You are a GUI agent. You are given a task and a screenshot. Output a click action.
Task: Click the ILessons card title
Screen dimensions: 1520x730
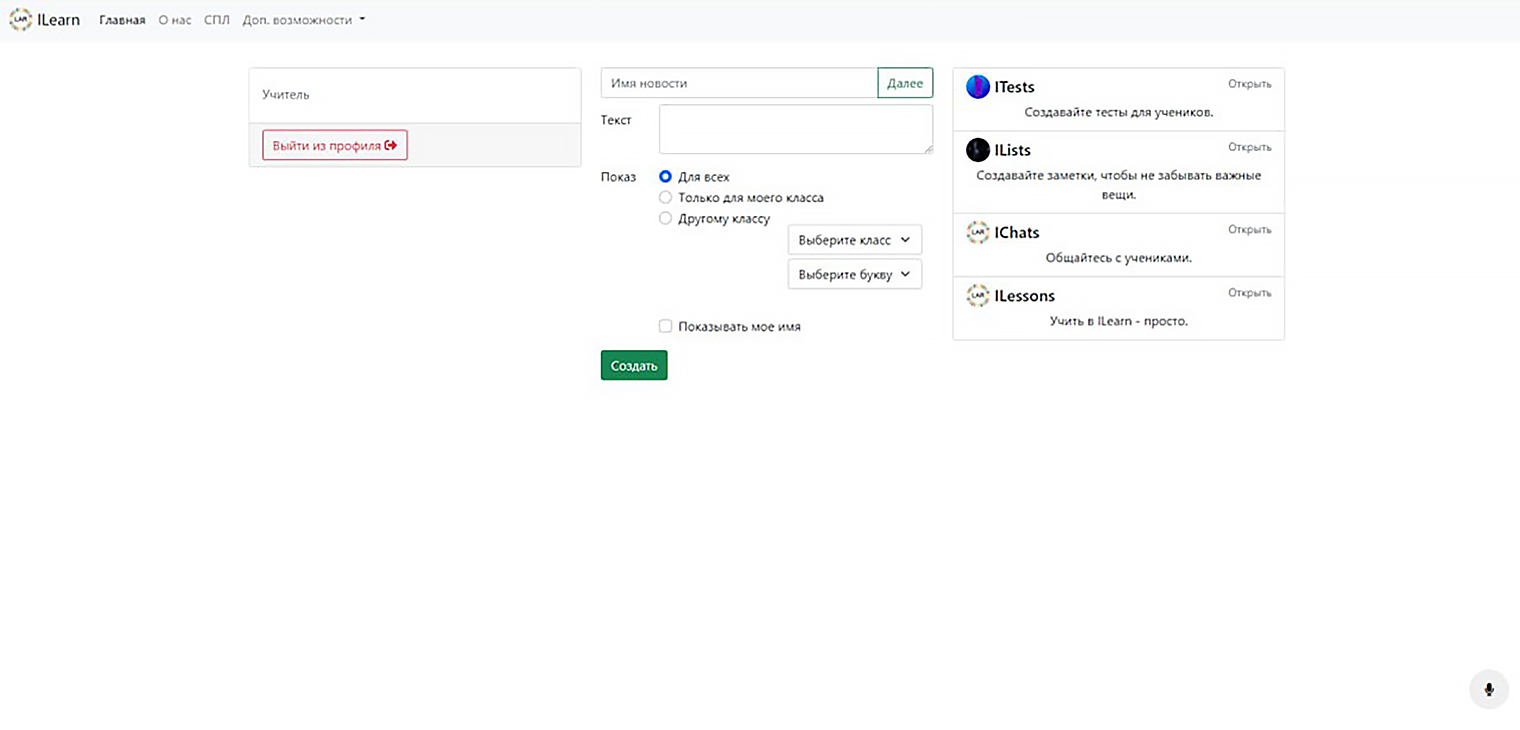[1025, 296]
